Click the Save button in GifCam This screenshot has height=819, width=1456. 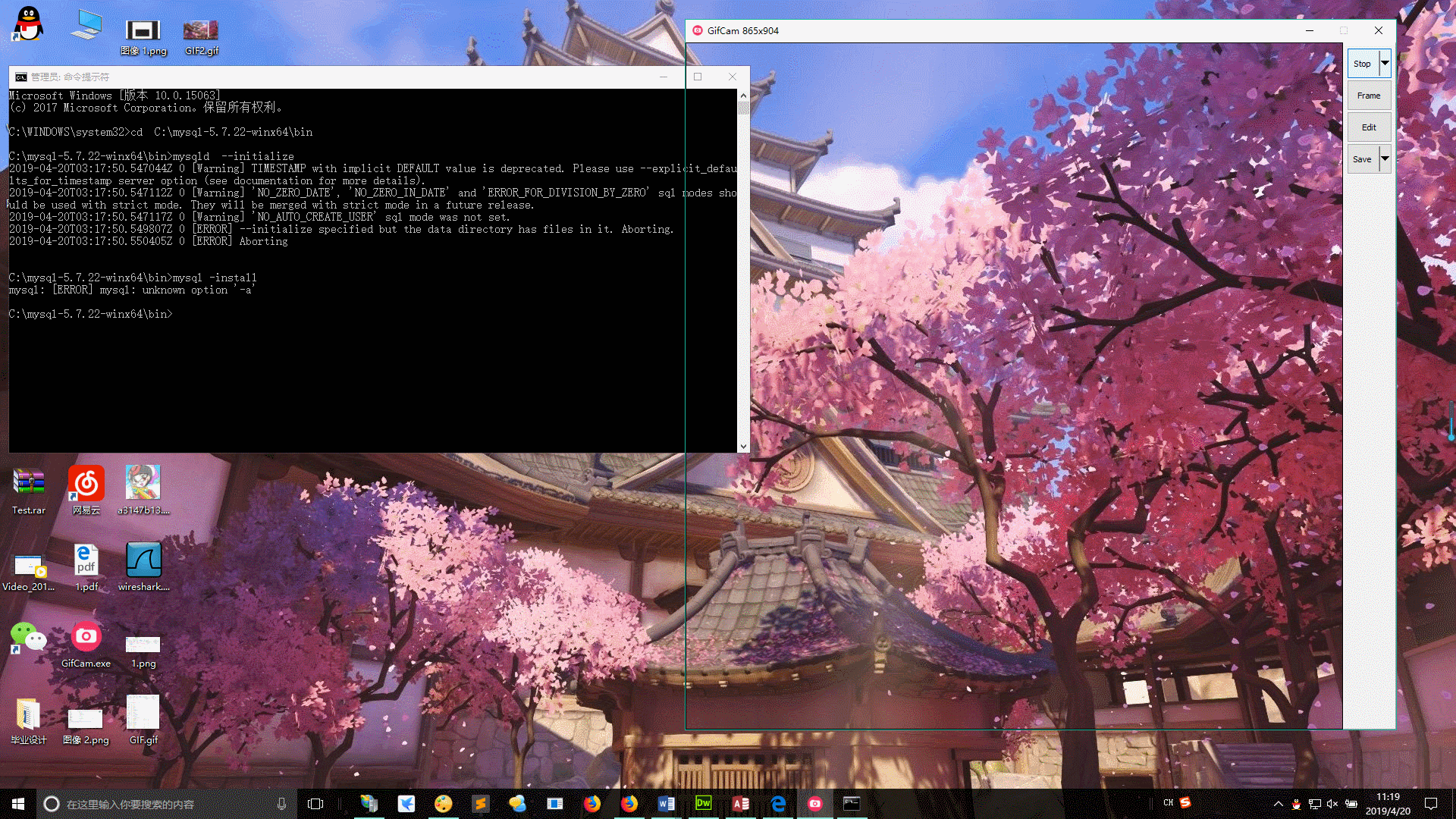pos(1362,158)
